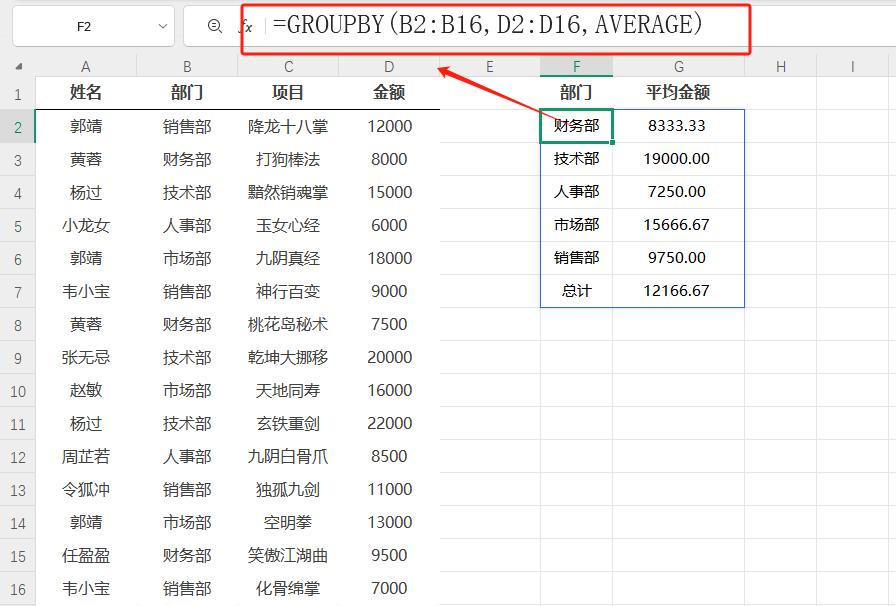Click the cell 桃花岛秘术
This screenshot has height=606, width=896.
pos(288,325)
